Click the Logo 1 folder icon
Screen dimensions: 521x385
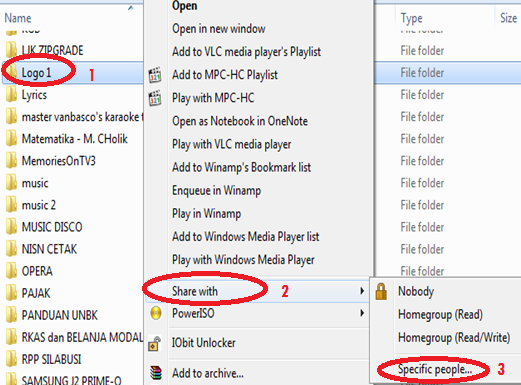click(11, 72)
